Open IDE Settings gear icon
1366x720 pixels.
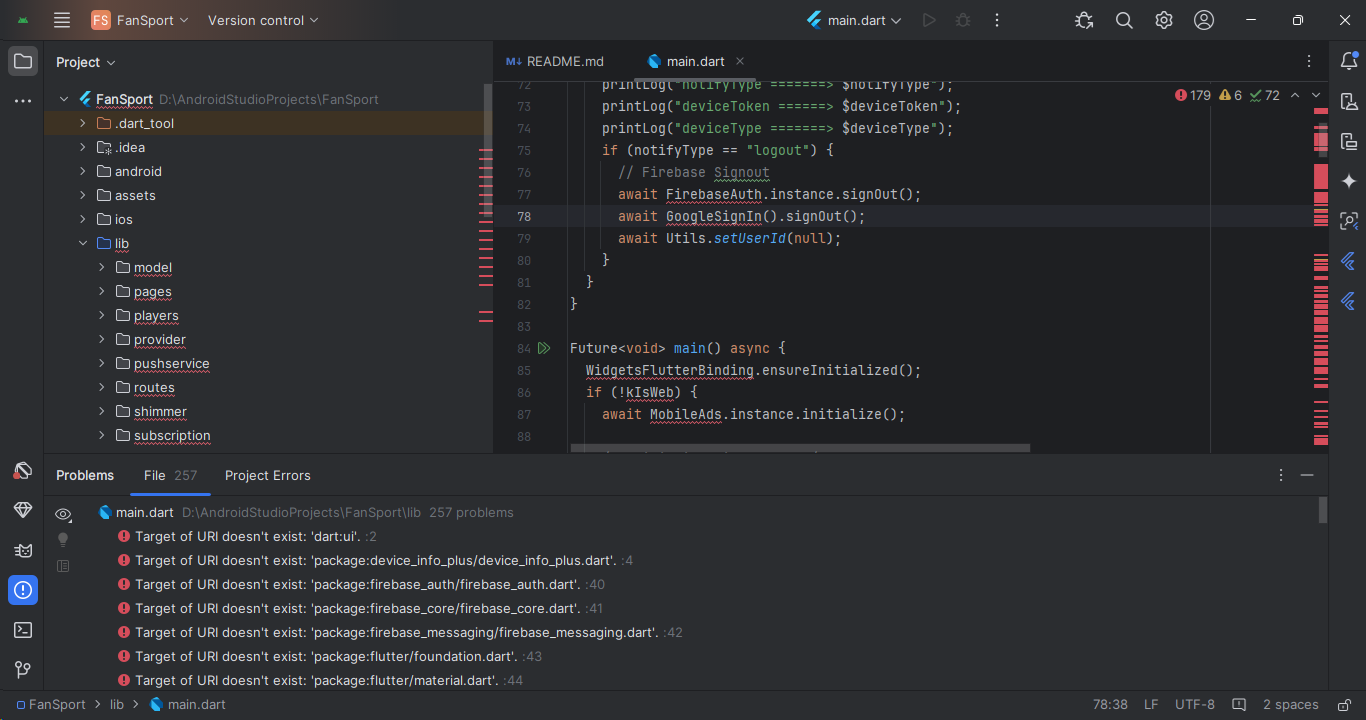(x=1164, y=20)
